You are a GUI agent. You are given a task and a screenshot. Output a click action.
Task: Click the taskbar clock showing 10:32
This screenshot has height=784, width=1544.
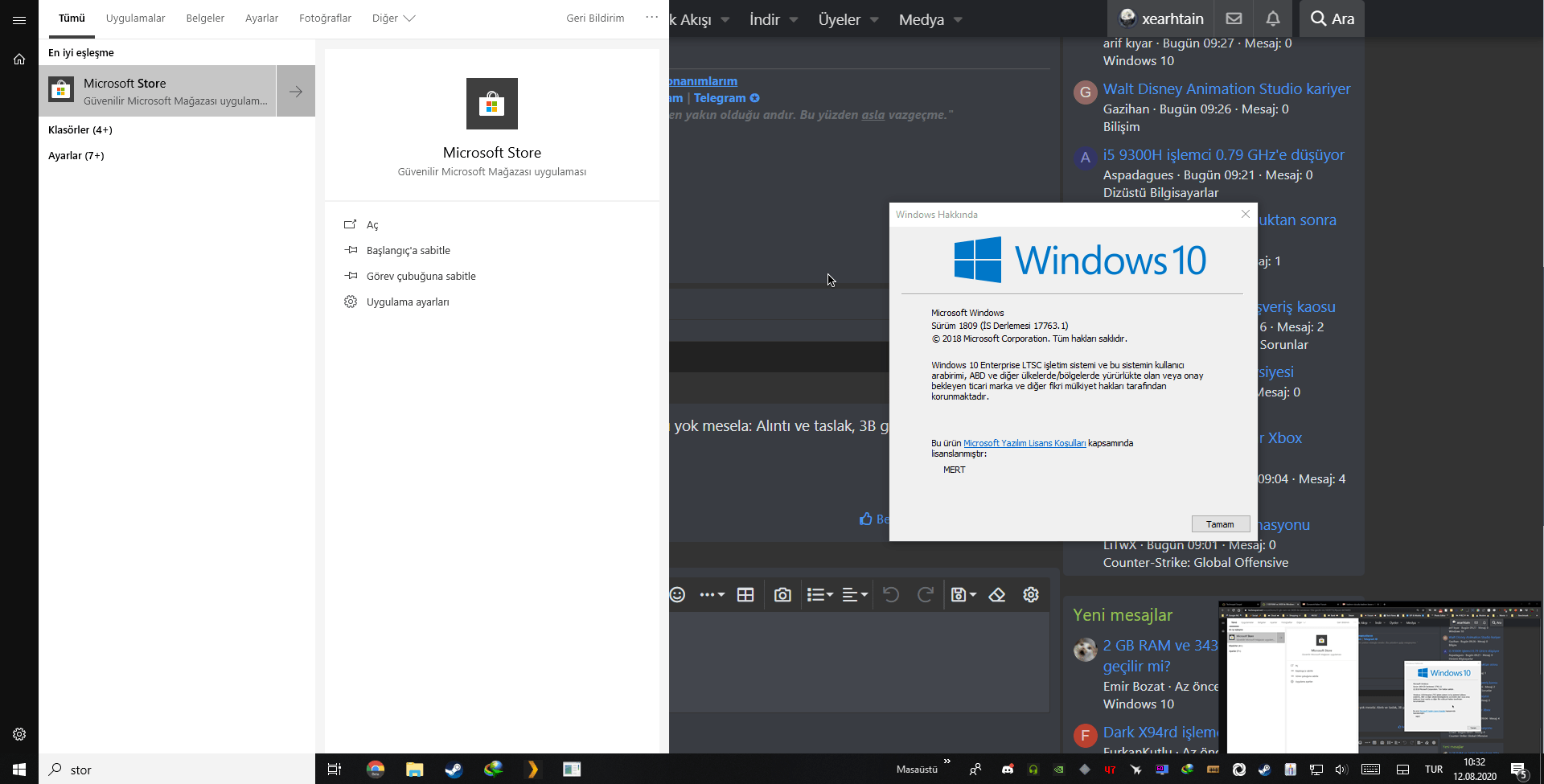1475,770
